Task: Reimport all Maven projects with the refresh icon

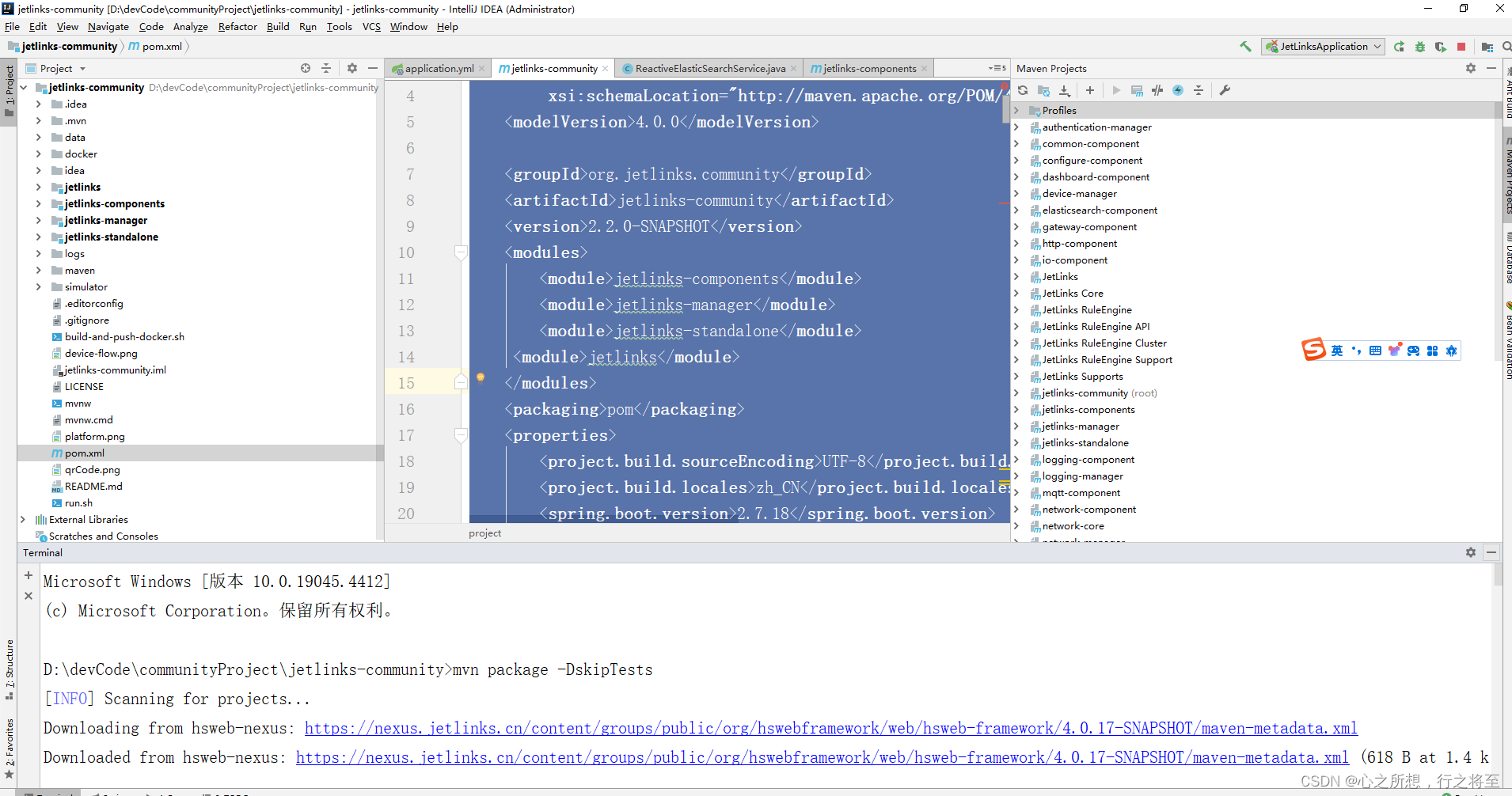Action: click(x=1023, y=90)
